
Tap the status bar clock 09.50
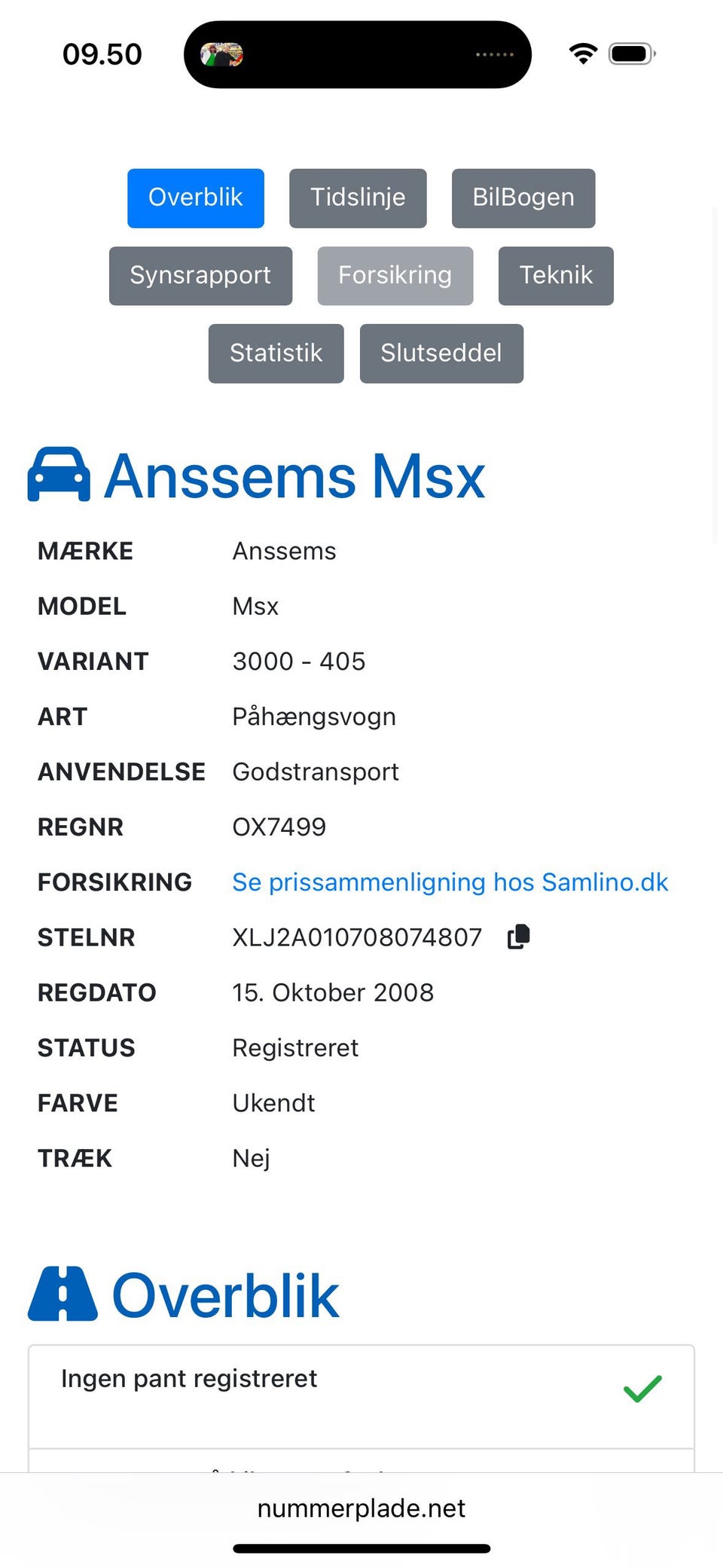coord(102,54)
